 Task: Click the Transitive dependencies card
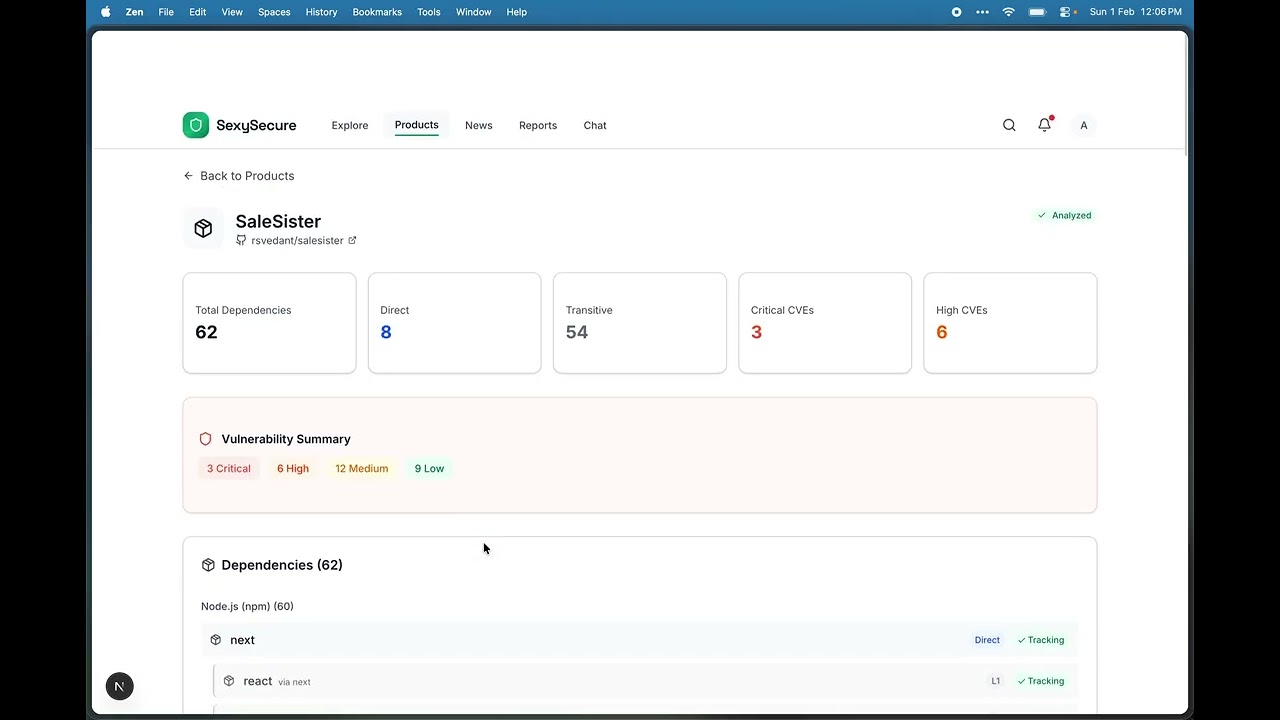pos(640,323)
